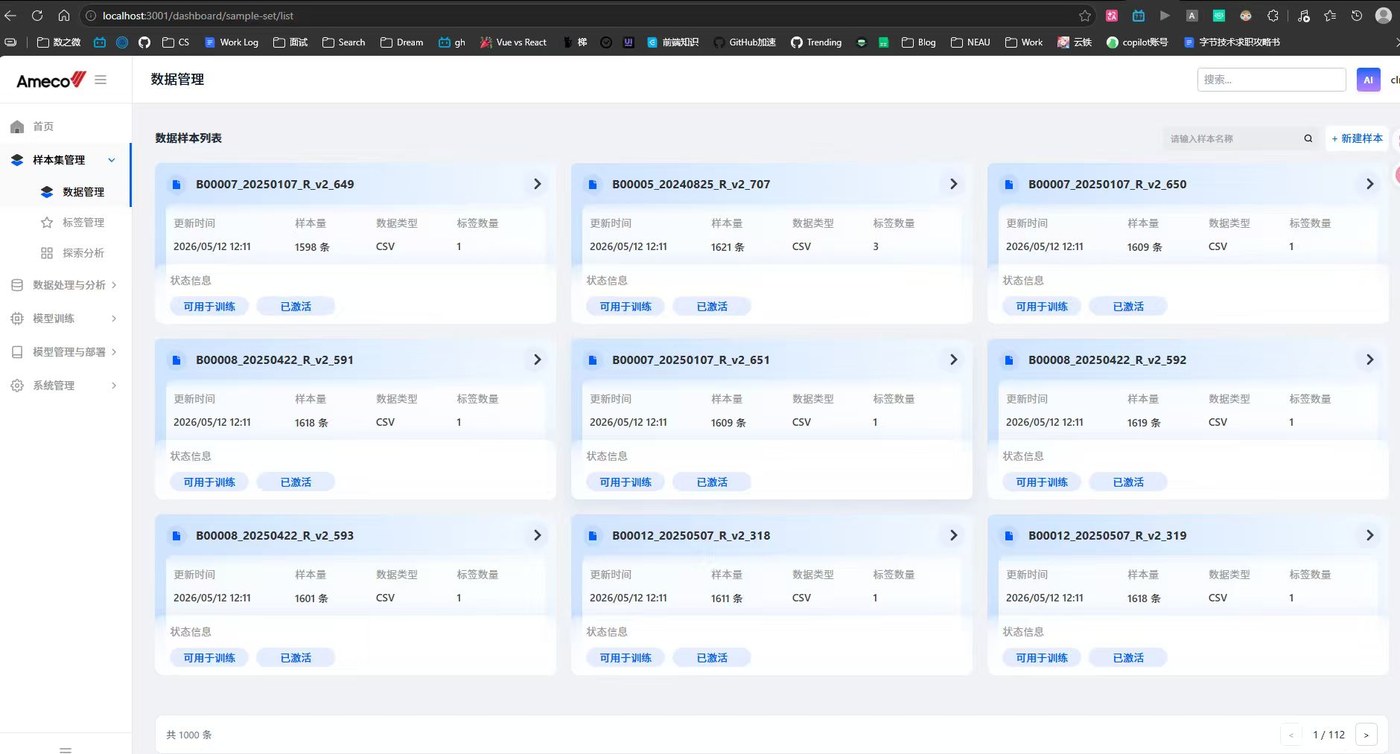Select 数据管理 in the sidebar
The image size is (1400, 754).
coord(65,192)
